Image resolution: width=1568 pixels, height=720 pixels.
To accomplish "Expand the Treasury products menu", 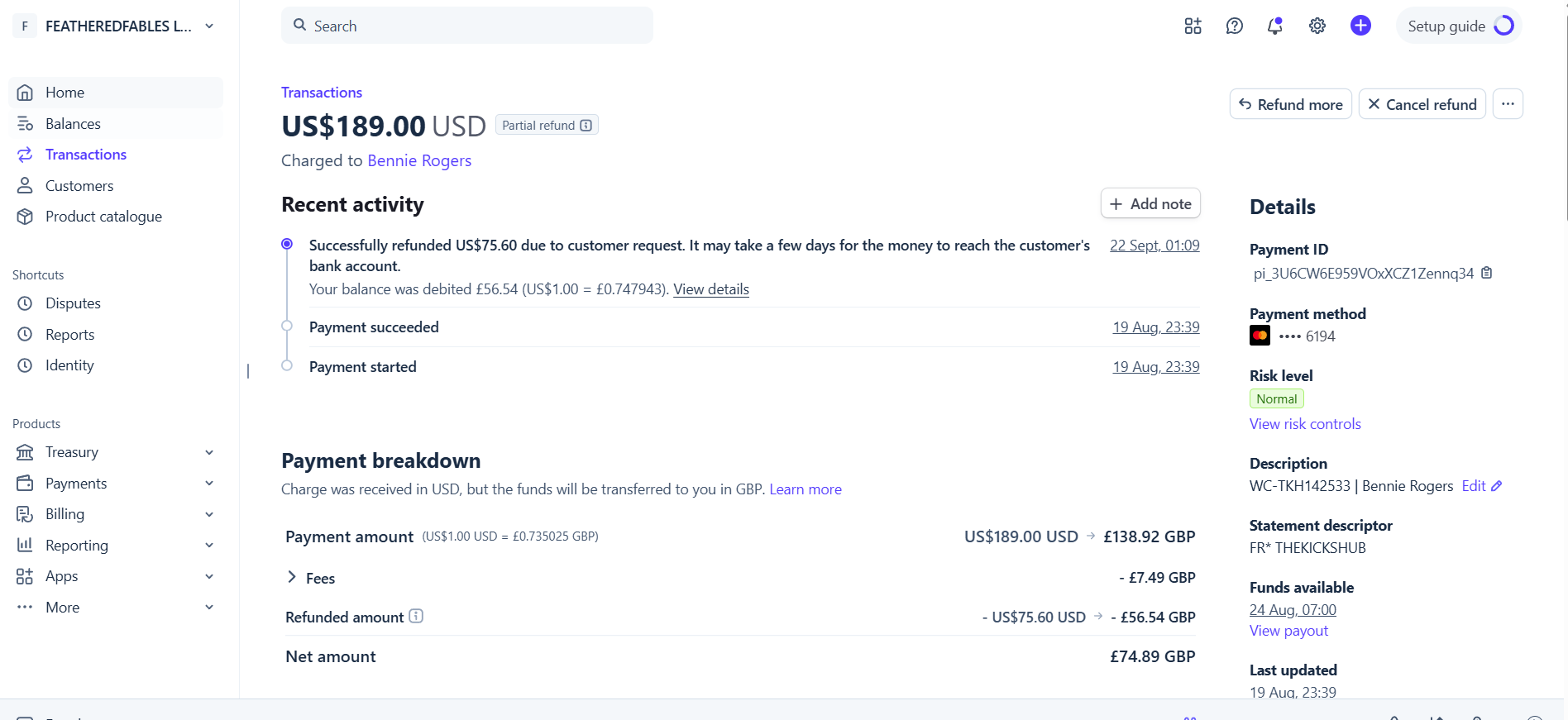I will pyautogui.click(x=209, y=452).
